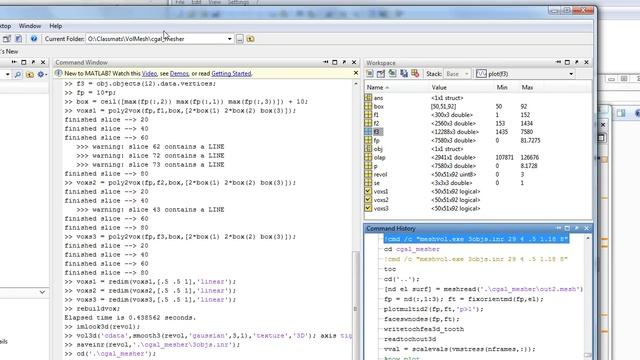
Task: Open the Getting Started link
Action: 231,73
